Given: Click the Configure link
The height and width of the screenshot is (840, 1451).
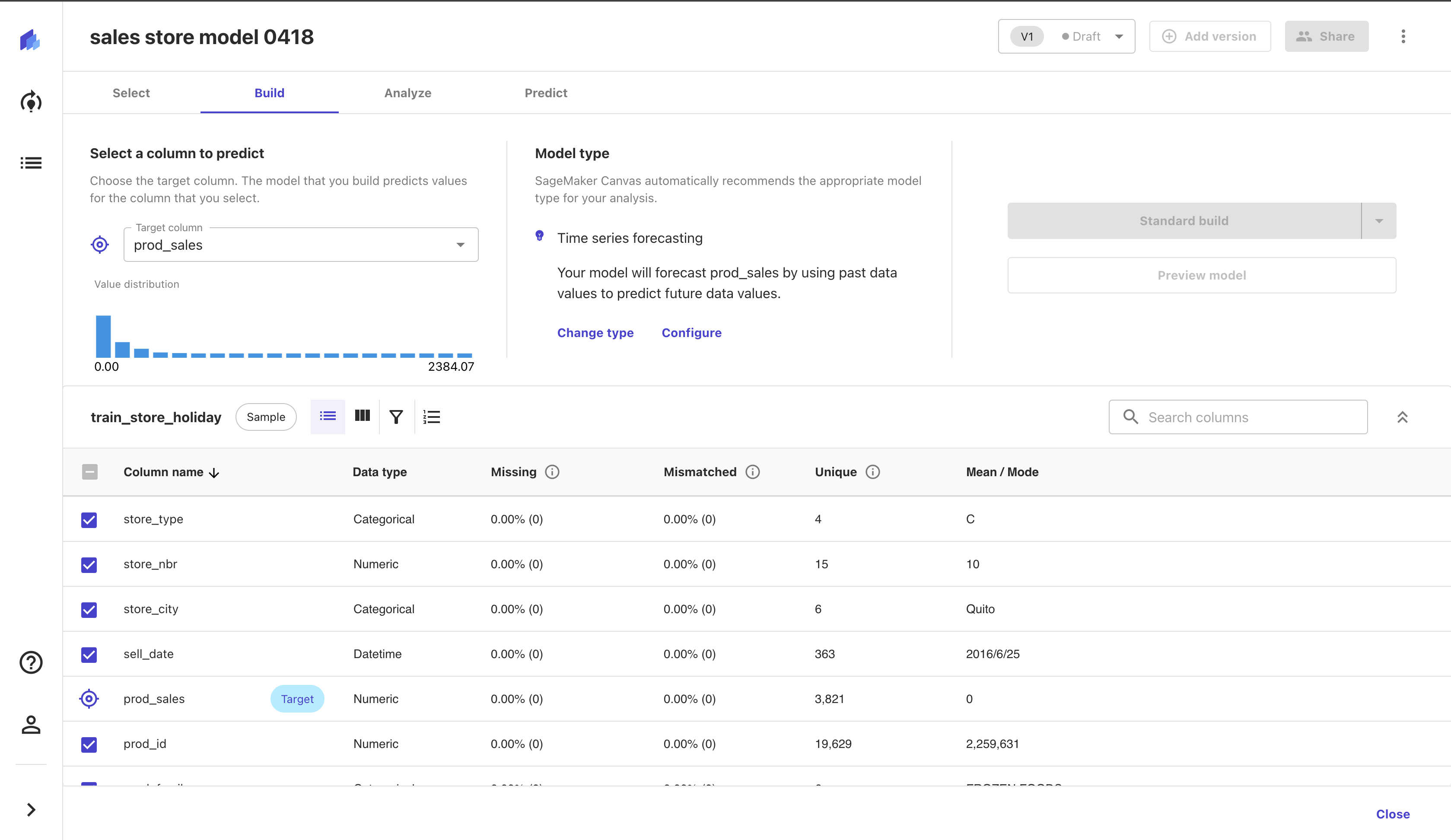Looking at the screenshot, I should click(691, 333).
